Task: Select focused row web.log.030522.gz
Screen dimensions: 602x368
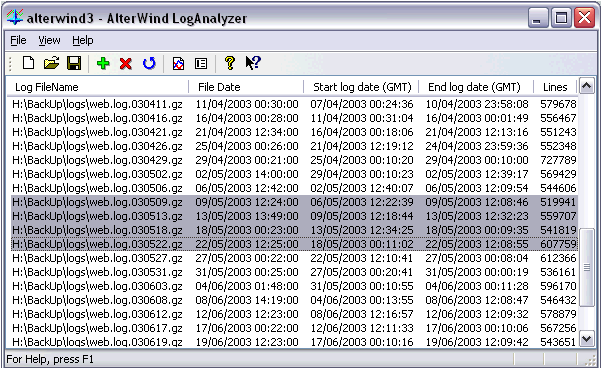Action: coord(294,244)
